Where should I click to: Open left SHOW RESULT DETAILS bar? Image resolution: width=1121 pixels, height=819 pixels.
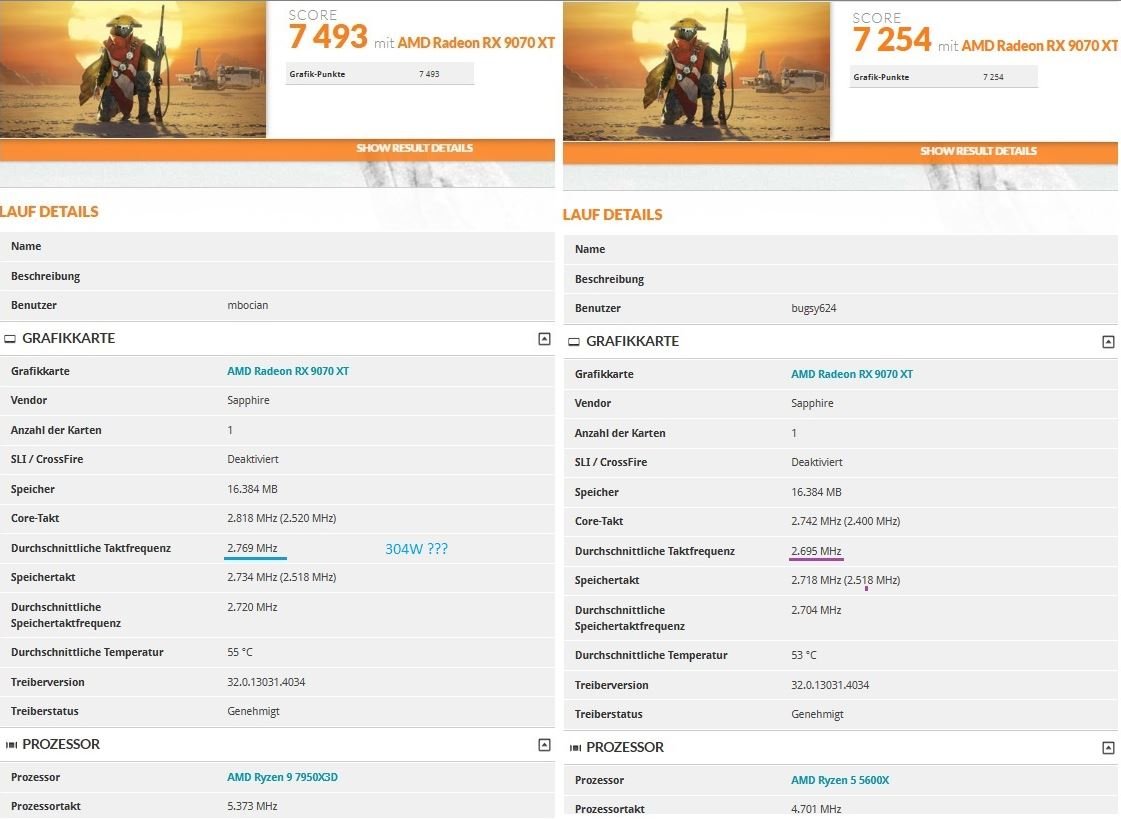click(277, 149)
